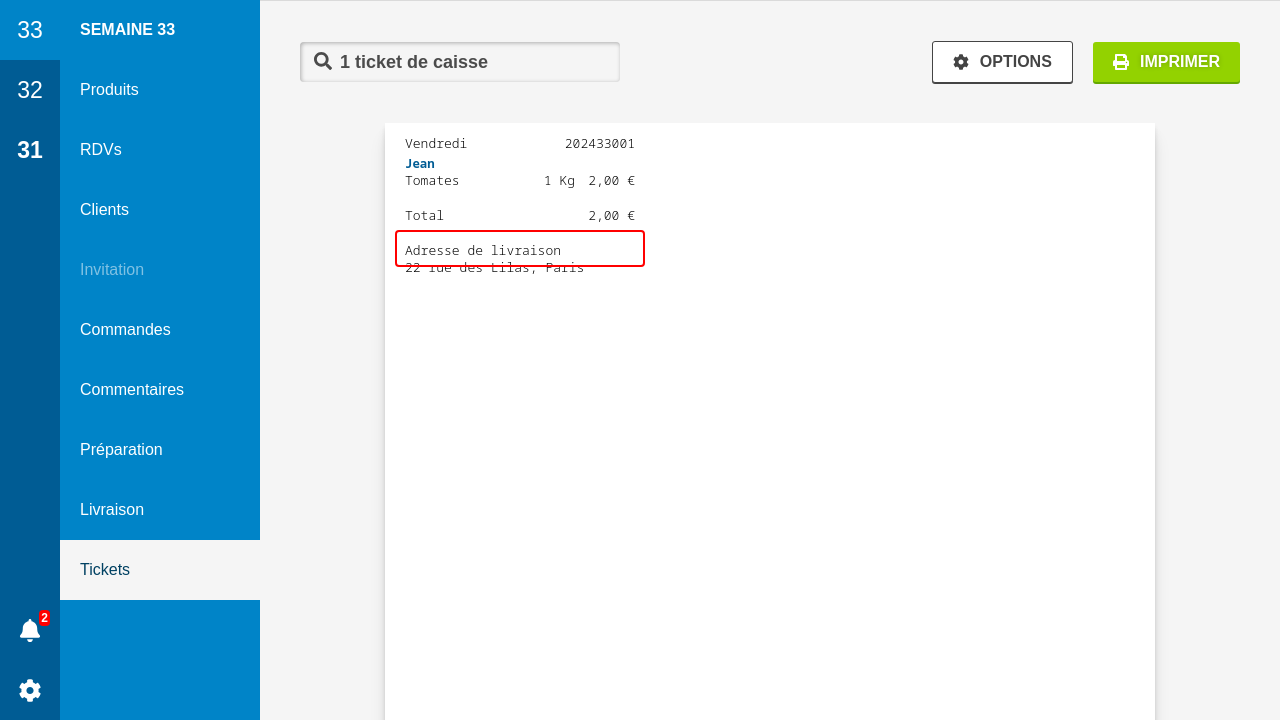
Task: Switch to week 33
Action: tap(30, 30)
